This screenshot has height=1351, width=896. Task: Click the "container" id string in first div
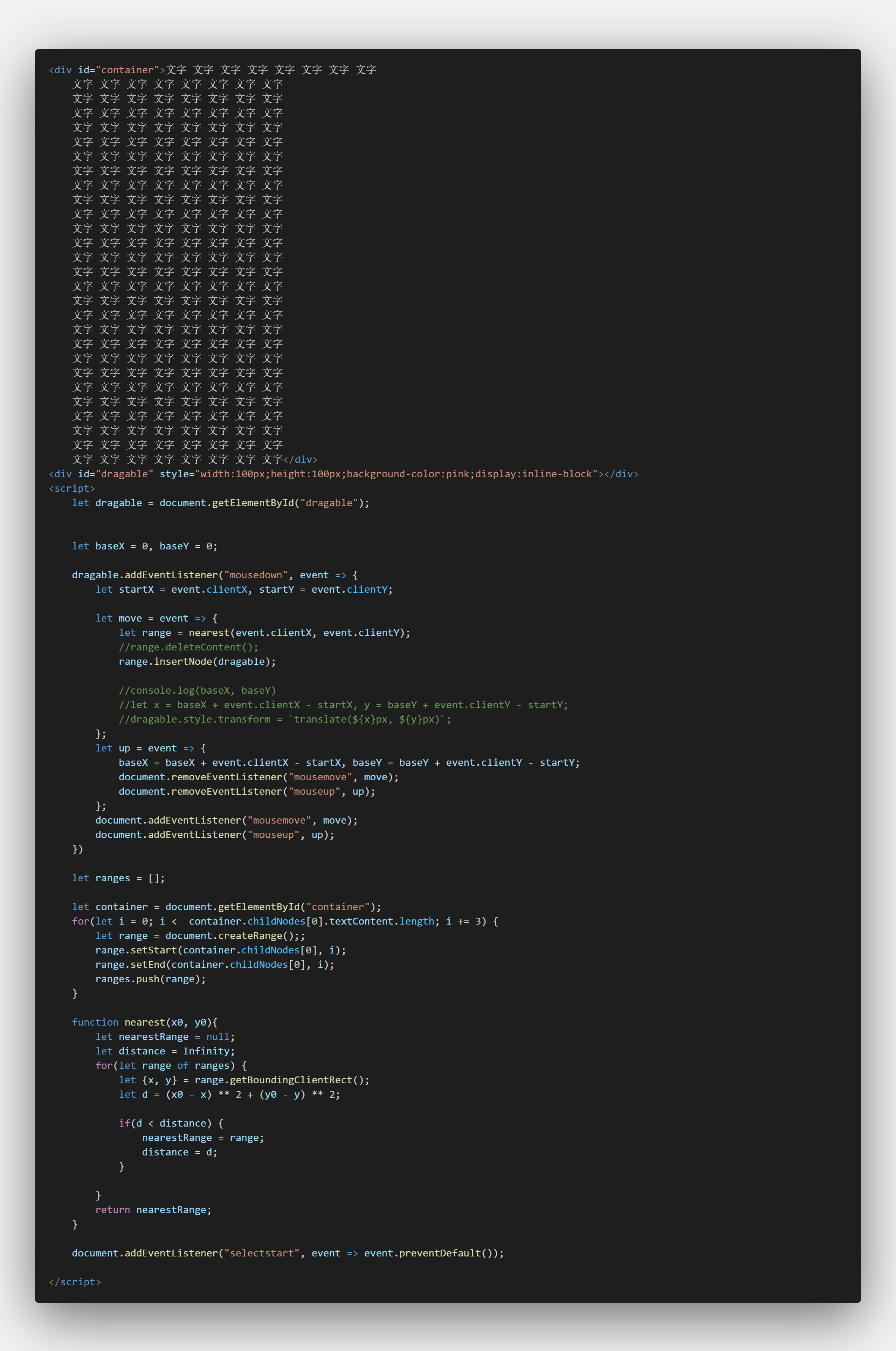tap(127, 70)
